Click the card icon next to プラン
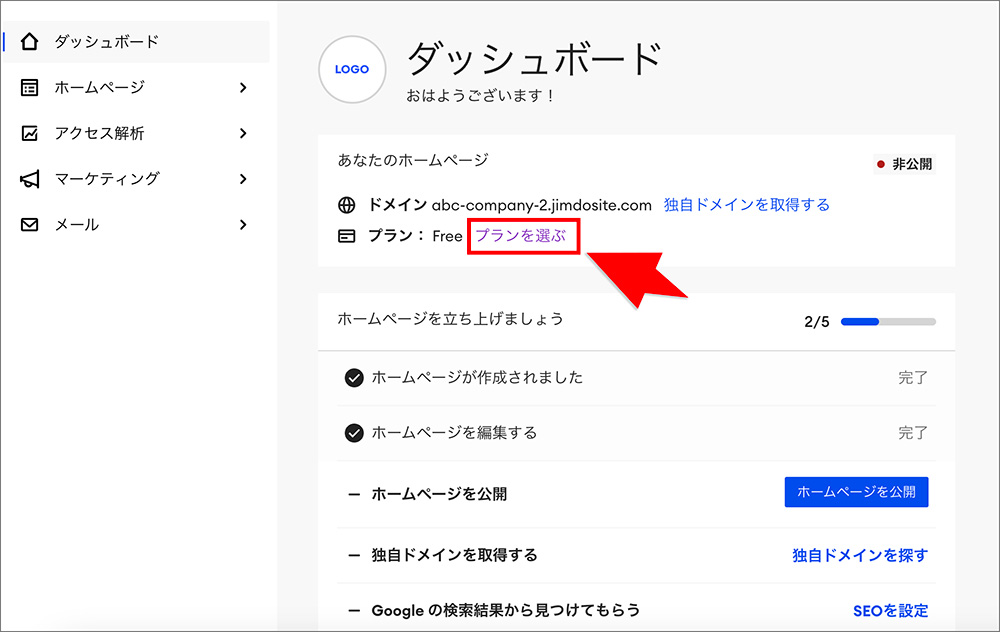This screenshot has height=632, width=1000. pyautogui.click(x=346, y=237)
